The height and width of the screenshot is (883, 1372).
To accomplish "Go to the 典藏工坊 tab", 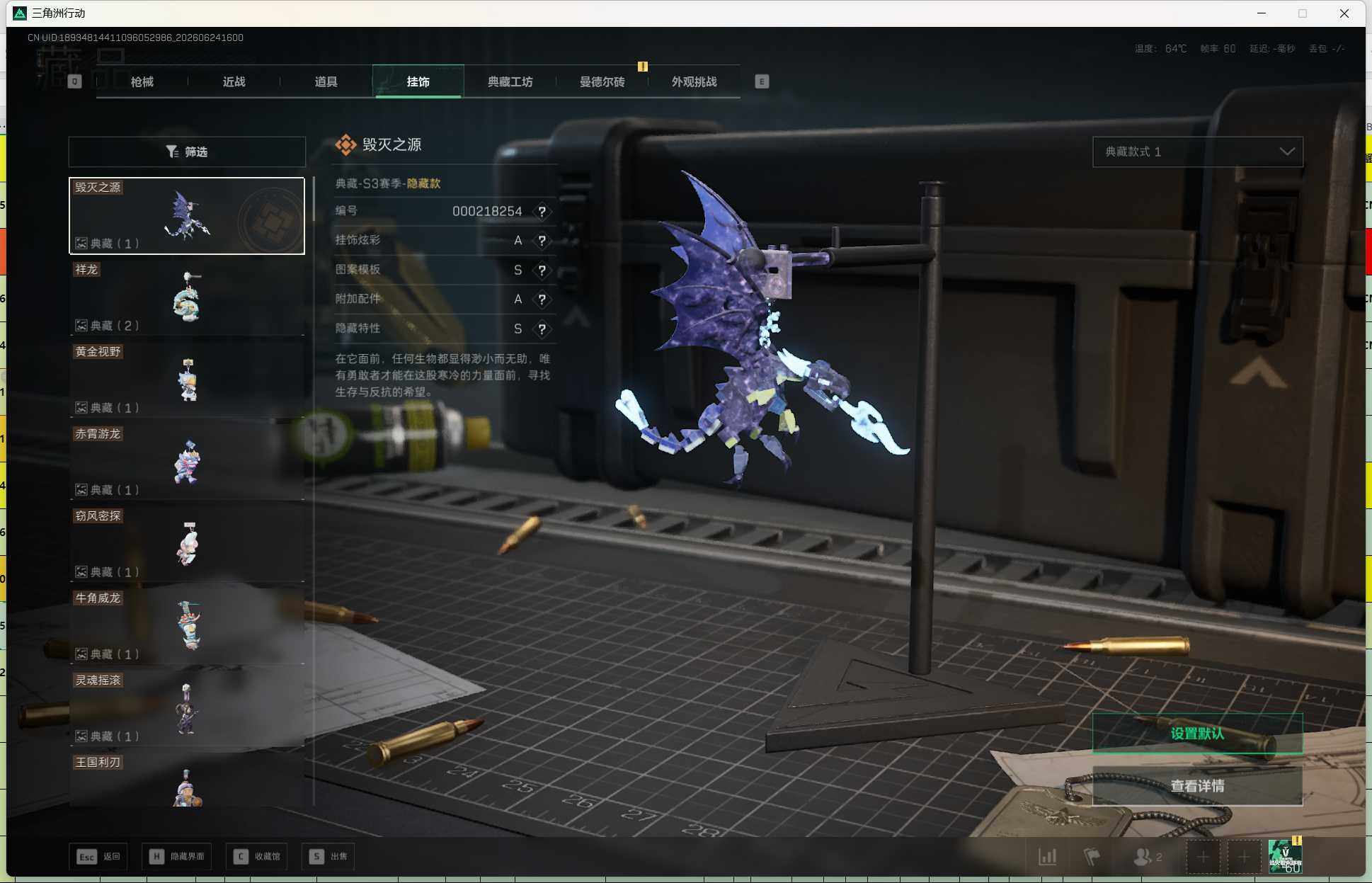I will tap(510, 81).
